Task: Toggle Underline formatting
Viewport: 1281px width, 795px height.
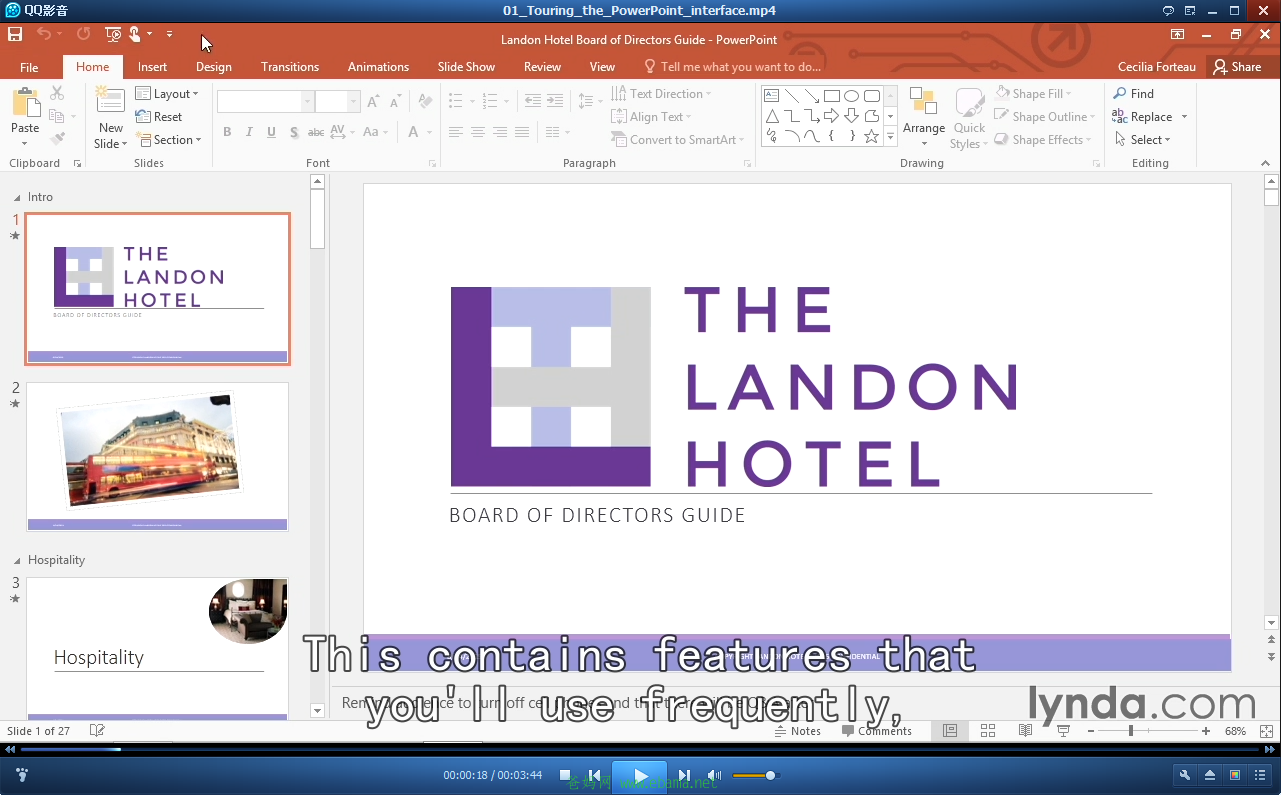Action: click(271, 132)
